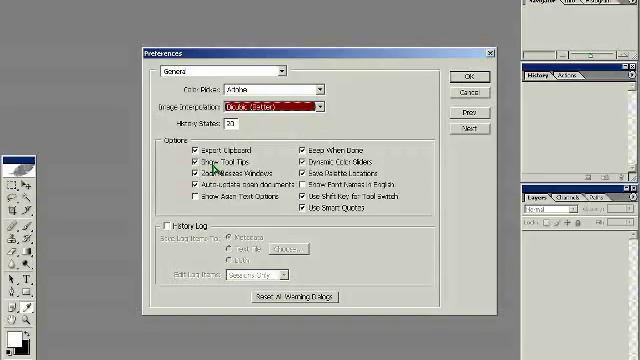Select the Lasso tool
Viewport: 640px width, 360px height.
click(11, 198)
